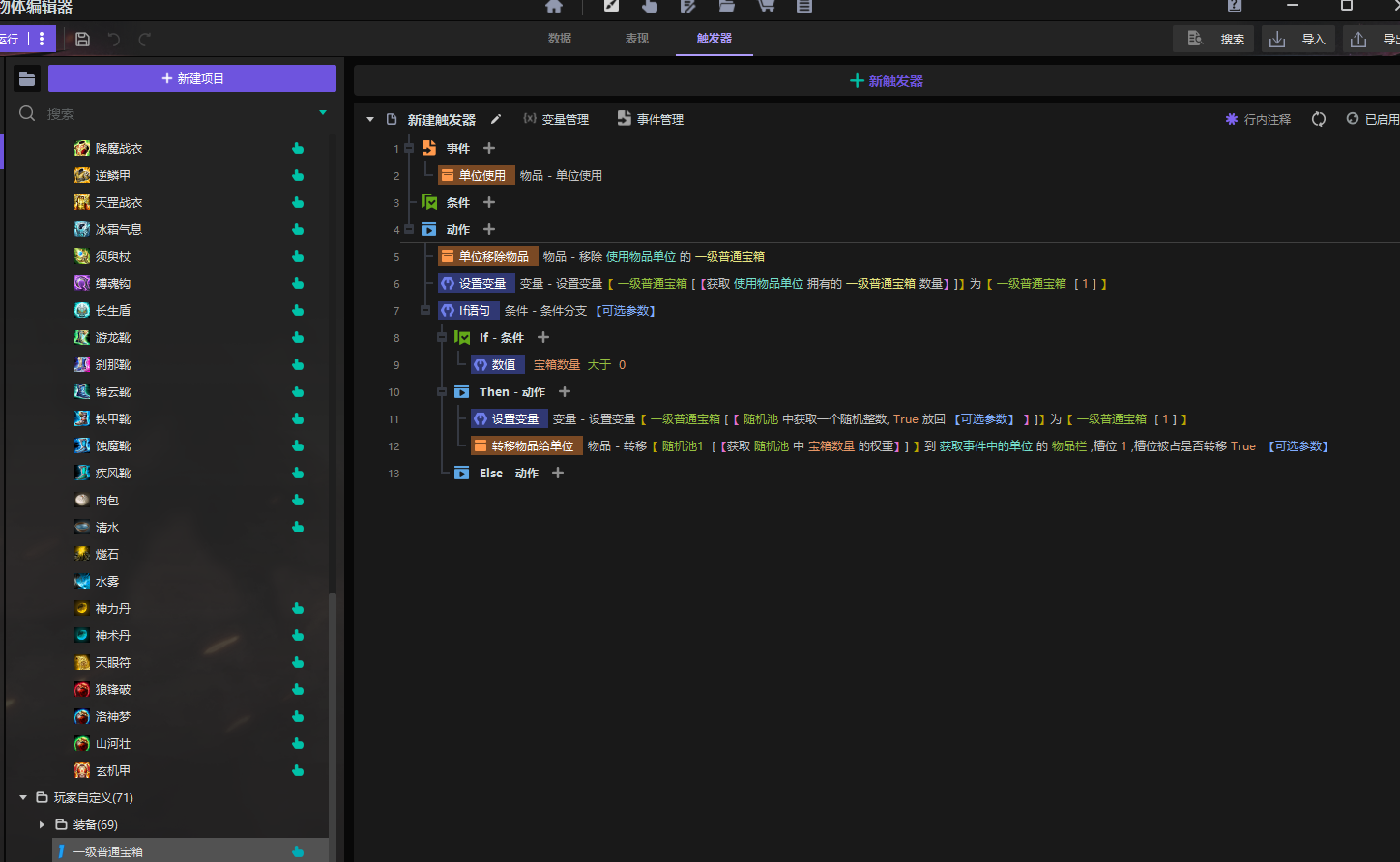The width and height of the screenshot is (1400, 862).
Task: Click 可选参数 link on line 12
Action: (x=1298, y=445)
